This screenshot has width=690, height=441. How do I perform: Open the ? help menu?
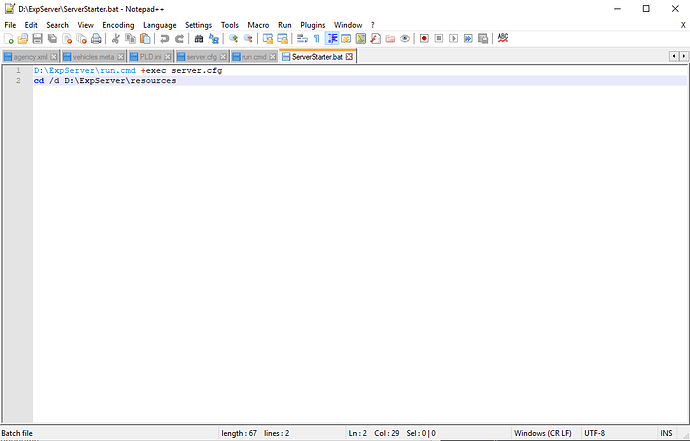(373, 25)
